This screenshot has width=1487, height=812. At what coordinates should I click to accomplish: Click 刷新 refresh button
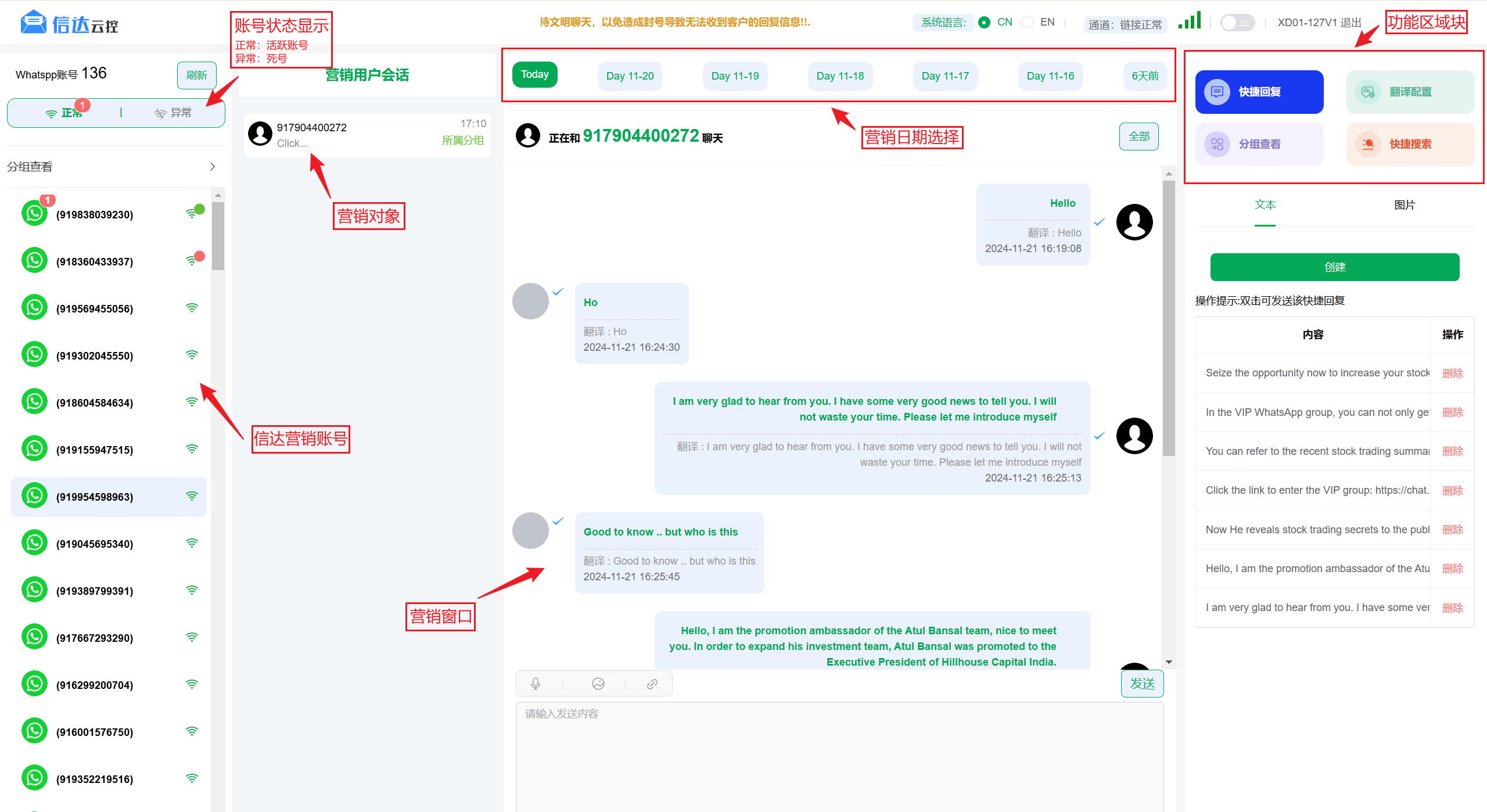pyautogui.click(x=196, y=75)
